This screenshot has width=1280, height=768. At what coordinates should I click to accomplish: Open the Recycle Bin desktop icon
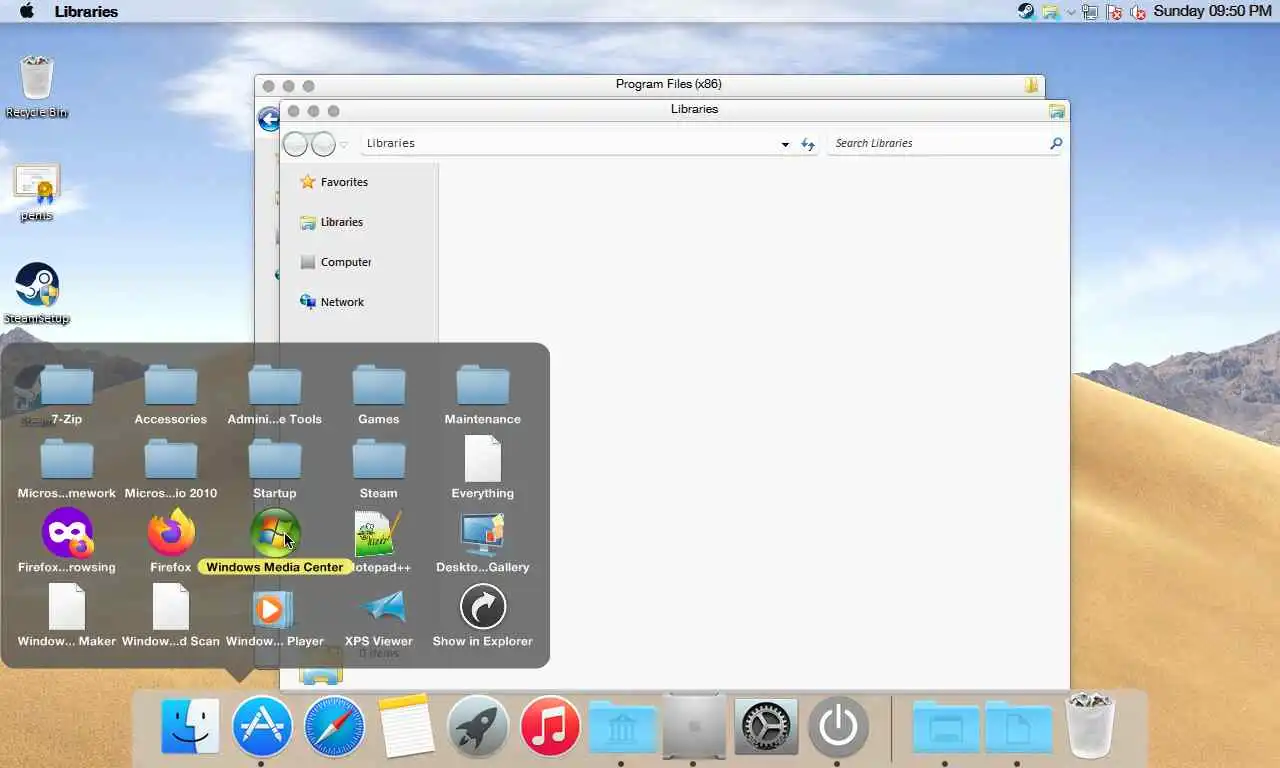tap(37, 87)
